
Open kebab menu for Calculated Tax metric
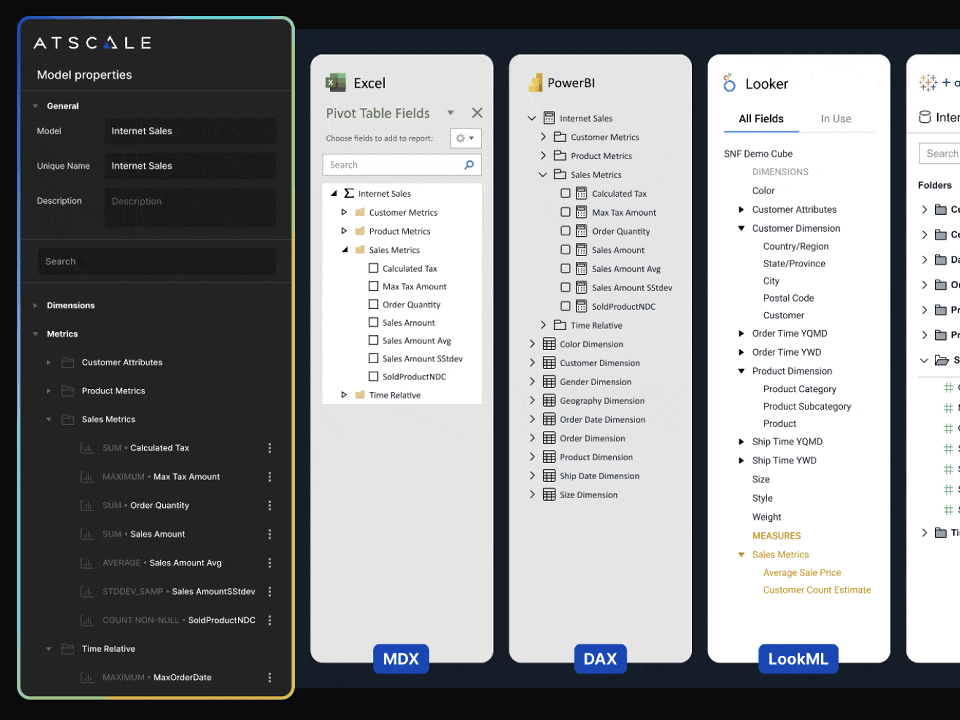pos(269,448)
